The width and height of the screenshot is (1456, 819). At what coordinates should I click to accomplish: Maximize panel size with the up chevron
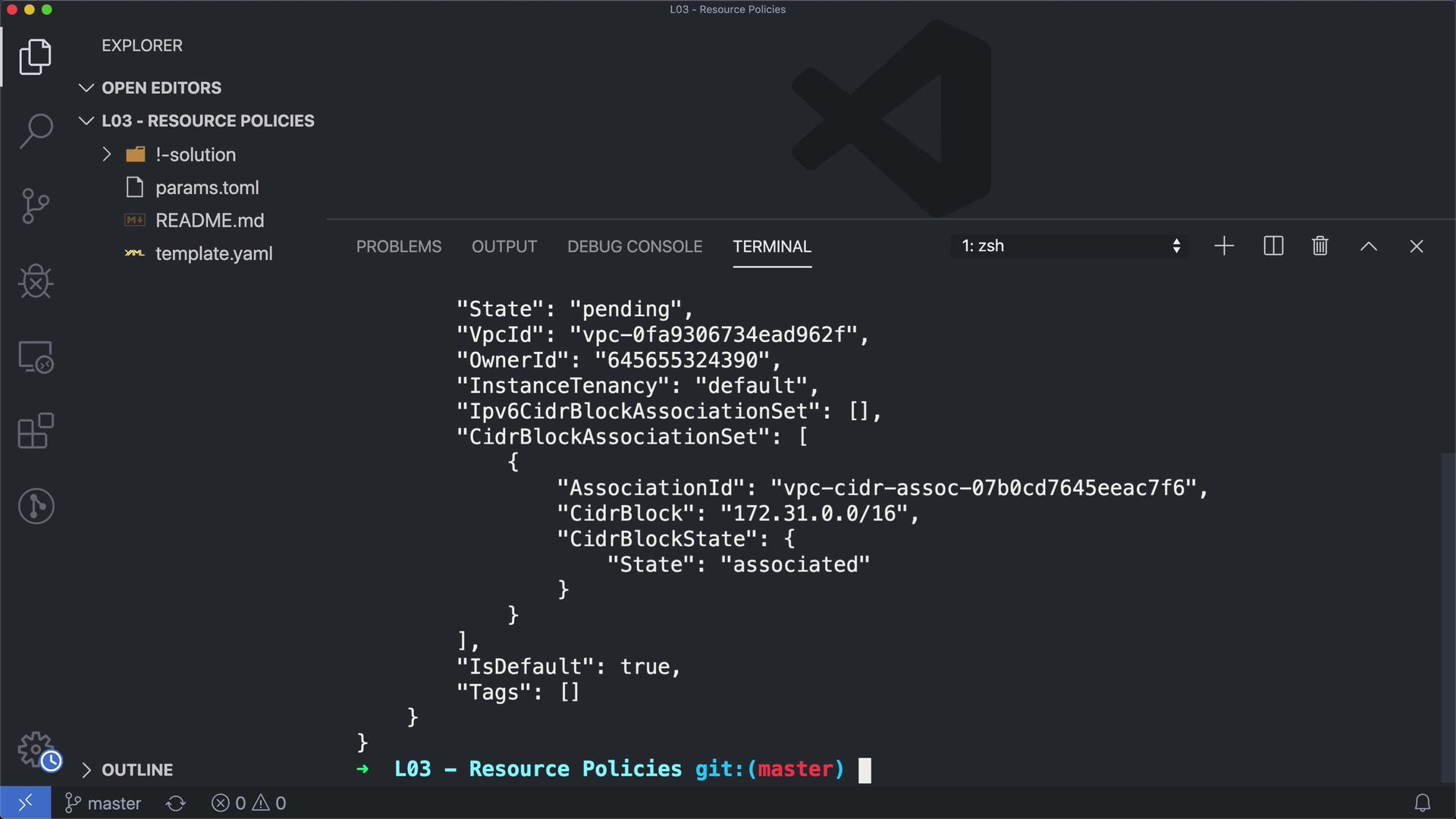click(1368, 246)
